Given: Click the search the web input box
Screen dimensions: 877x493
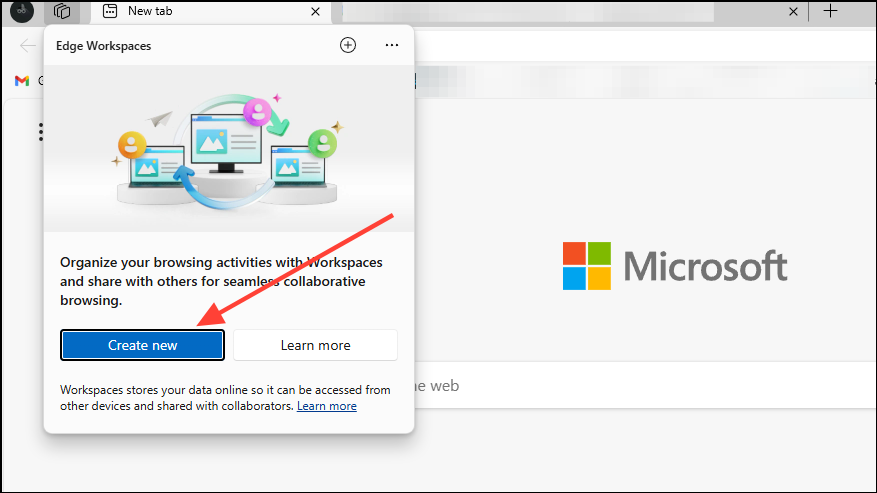Looking at the screenshot, I should [x=645, y=386].
